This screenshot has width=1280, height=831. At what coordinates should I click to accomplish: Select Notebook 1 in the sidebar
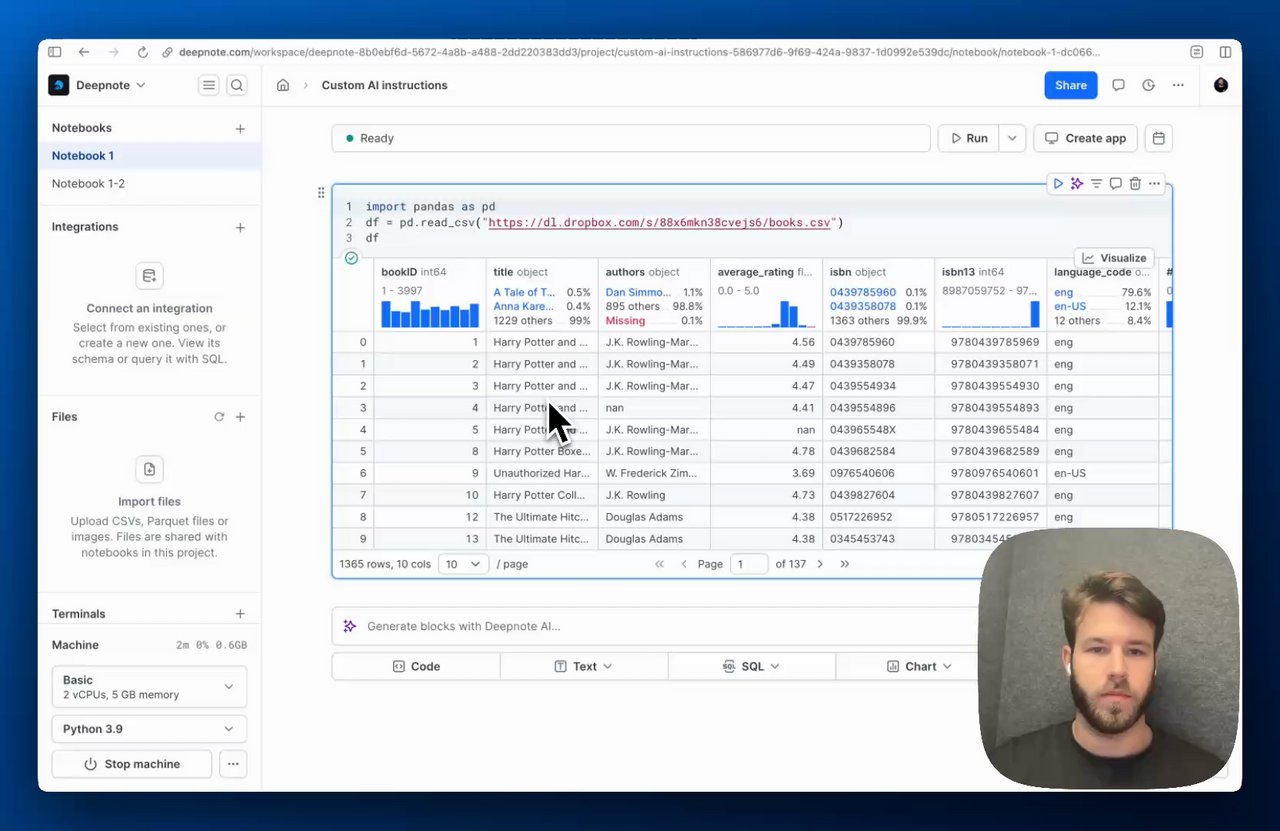pyautogui.click(x=83, y=156)
